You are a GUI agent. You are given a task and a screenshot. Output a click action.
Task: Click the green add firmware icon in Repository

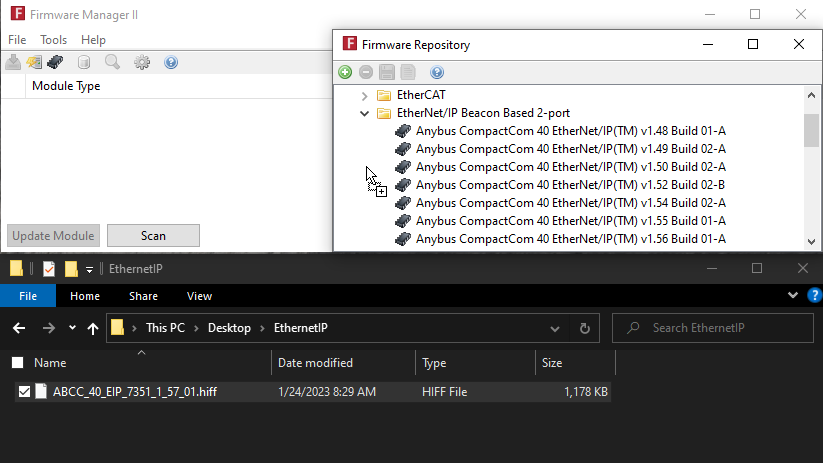pos(345,72)
